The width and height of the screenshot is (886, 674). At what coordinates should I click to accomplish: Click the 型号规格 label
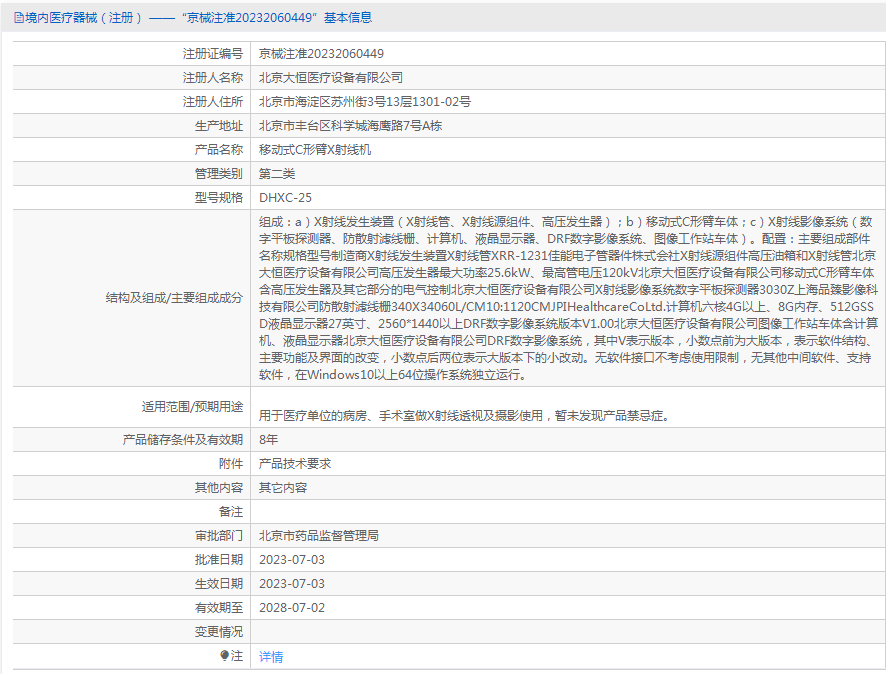[219, 198]
